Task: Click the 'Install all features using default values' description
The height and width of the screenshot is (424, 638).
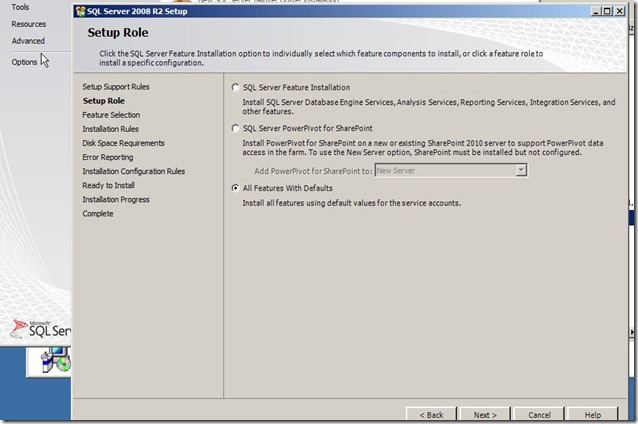Action: (x=352, y=203)
